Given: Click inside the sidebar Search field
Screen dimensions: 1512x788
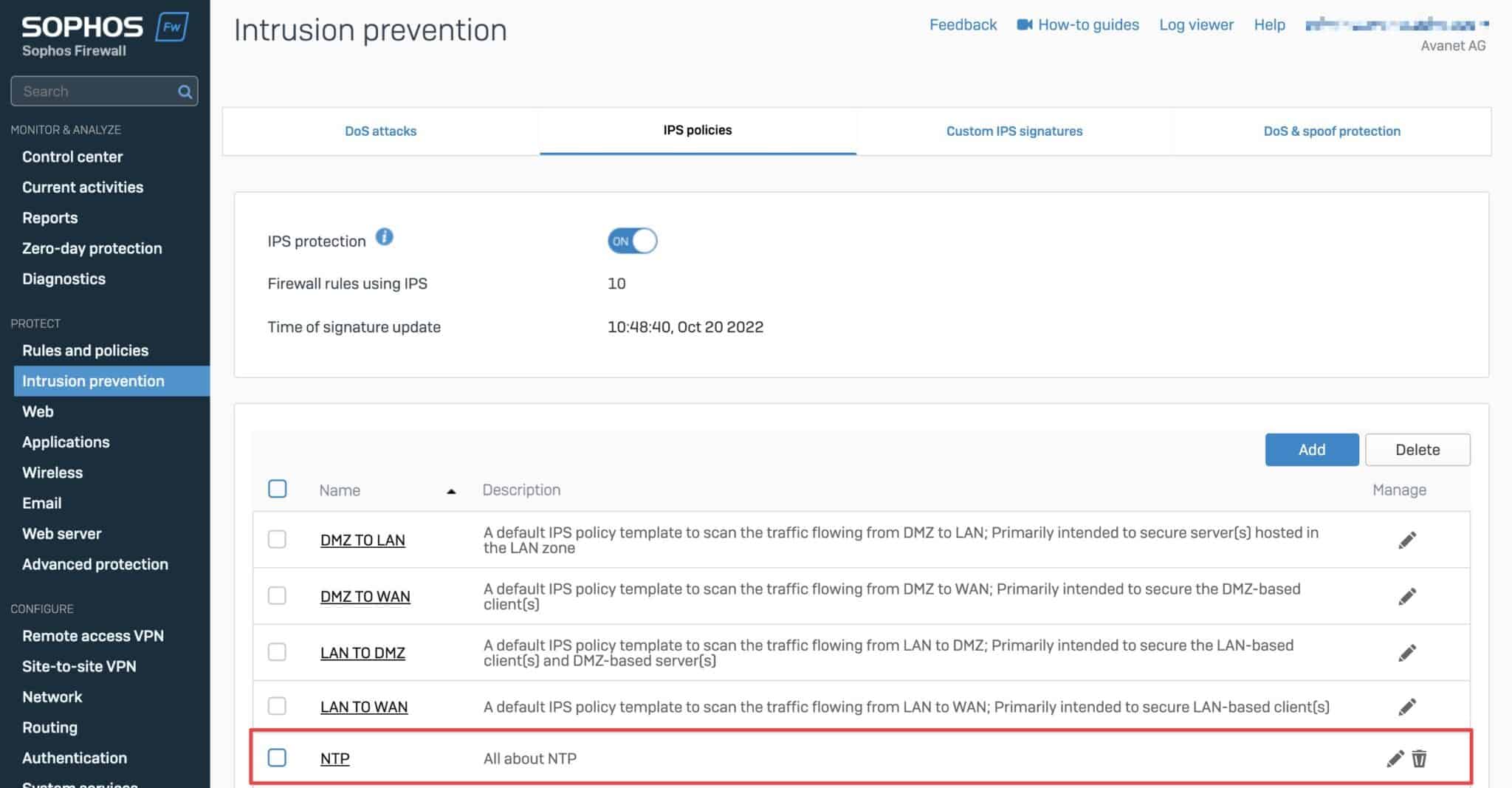Looking at the screenshot, I should (89, 91).
